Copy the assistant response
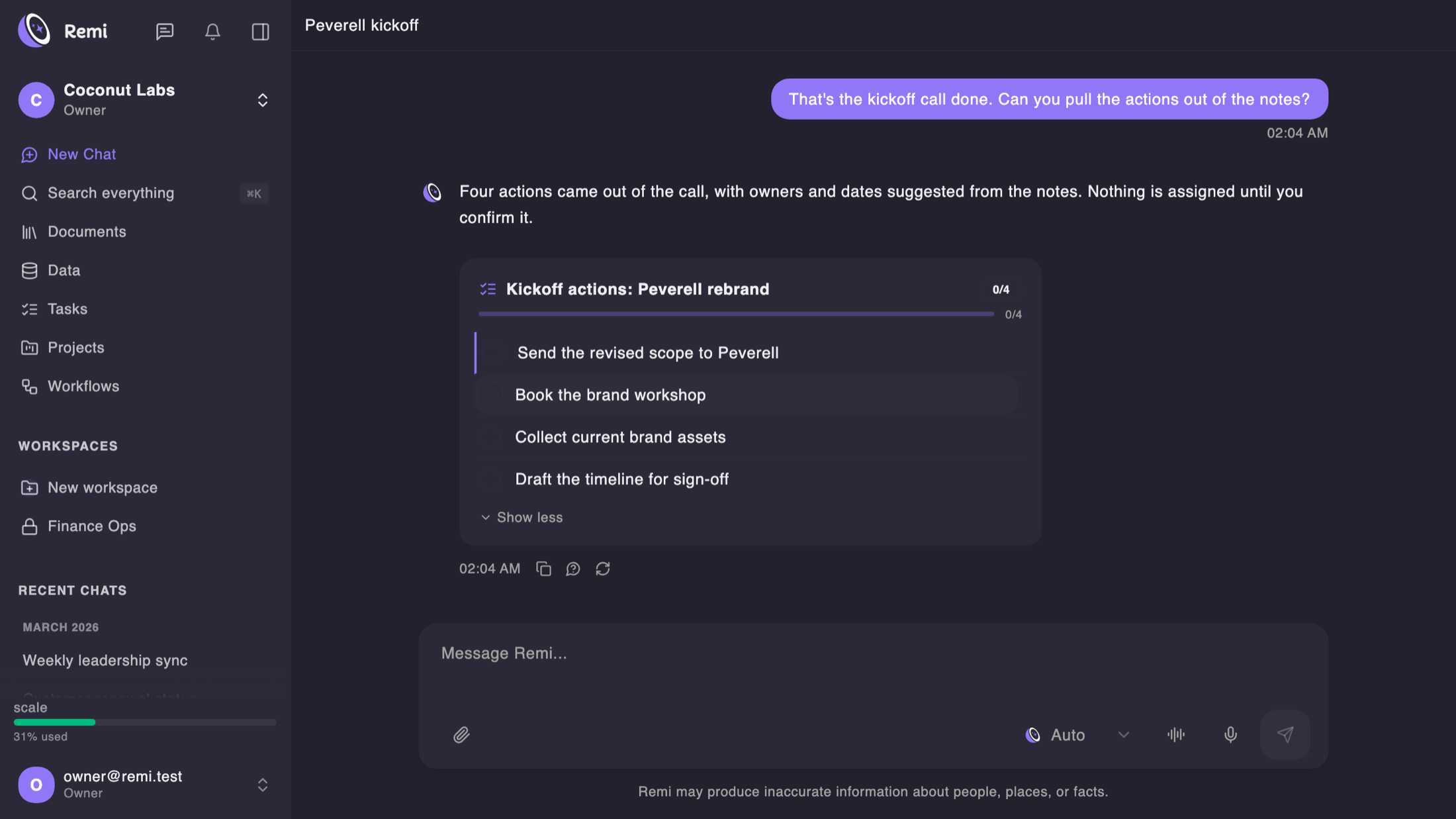This screenshot has height=819, width=1456. (543, 569)
